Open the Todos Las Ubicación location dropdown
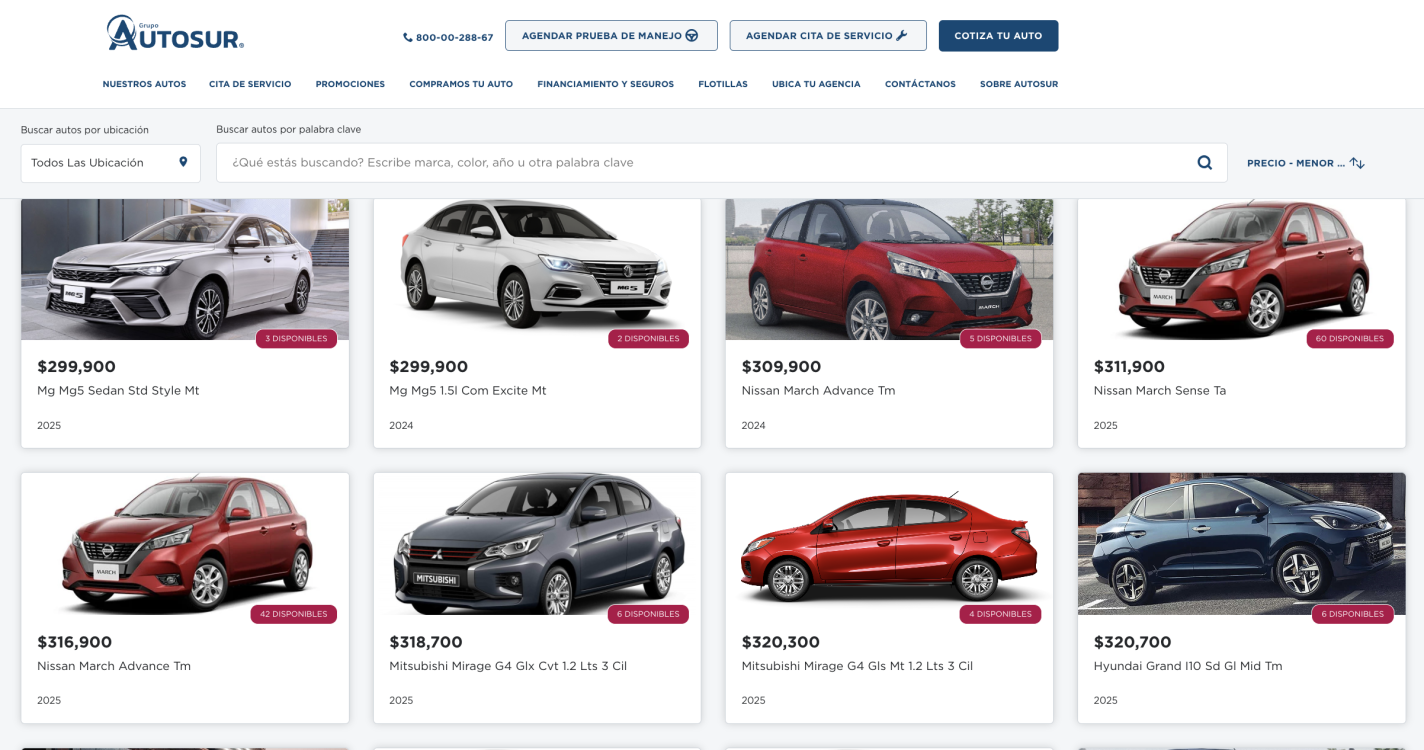Image resolution: width=1424 pixels, height=750 pixels. click(110, 163)
